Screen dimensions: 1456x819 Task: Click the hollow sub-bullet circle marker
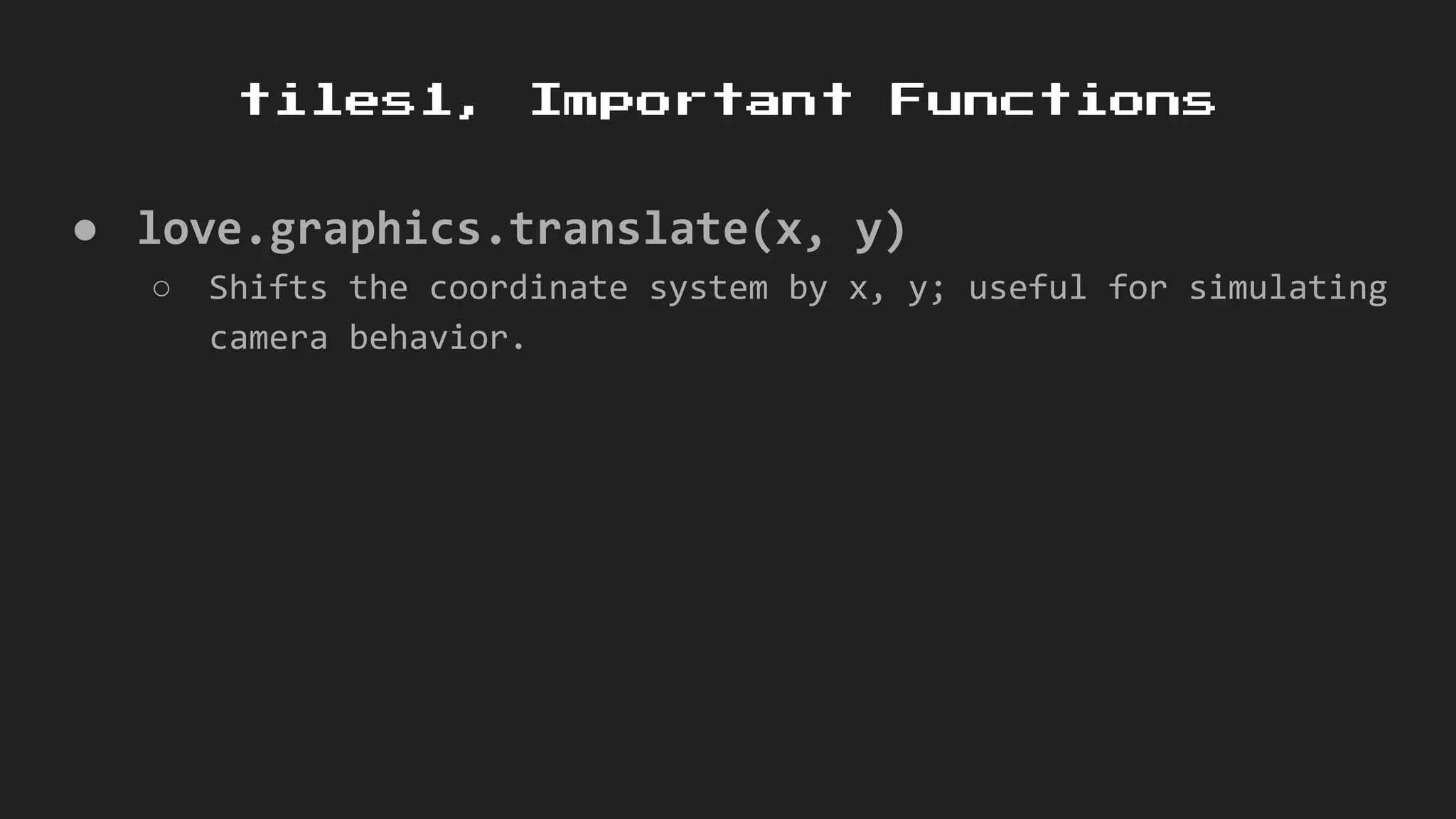pos(161,289)
